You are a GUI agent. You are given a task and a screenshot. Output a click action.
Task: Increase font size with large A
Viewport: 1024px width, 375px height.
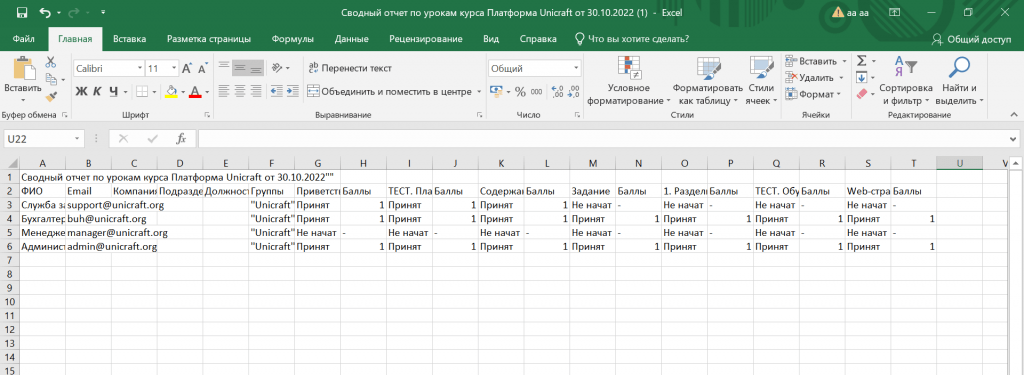(187, 68)
